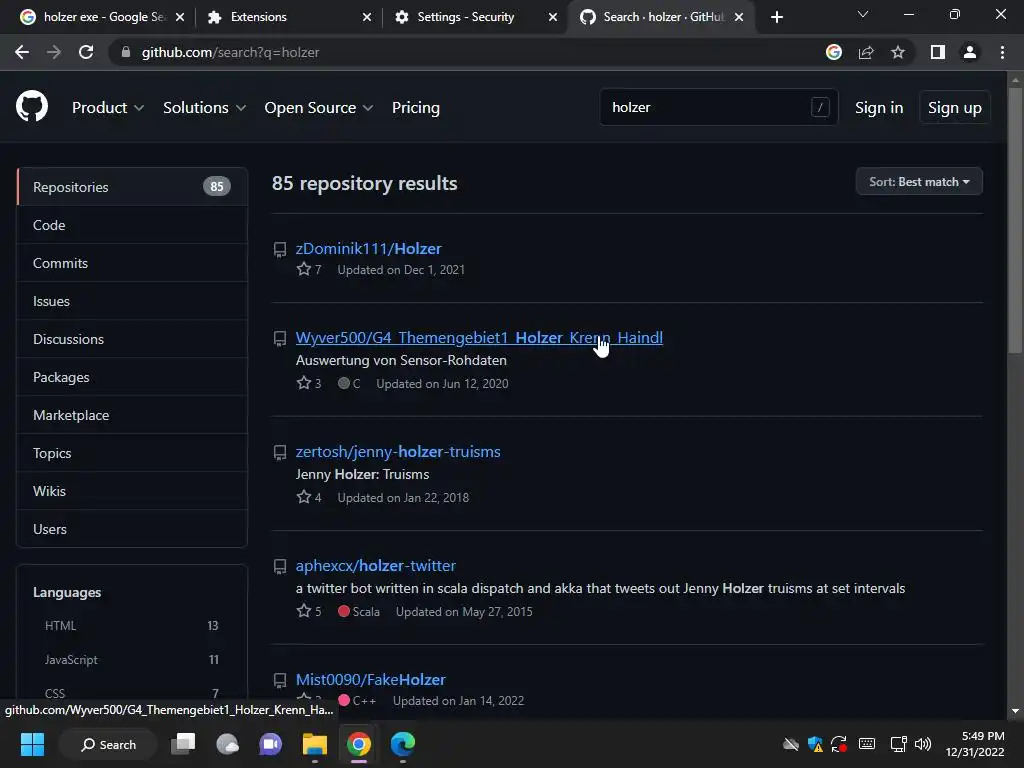
Task: Select Commits filter in sidebar
Action: click(x=132, y=263)
